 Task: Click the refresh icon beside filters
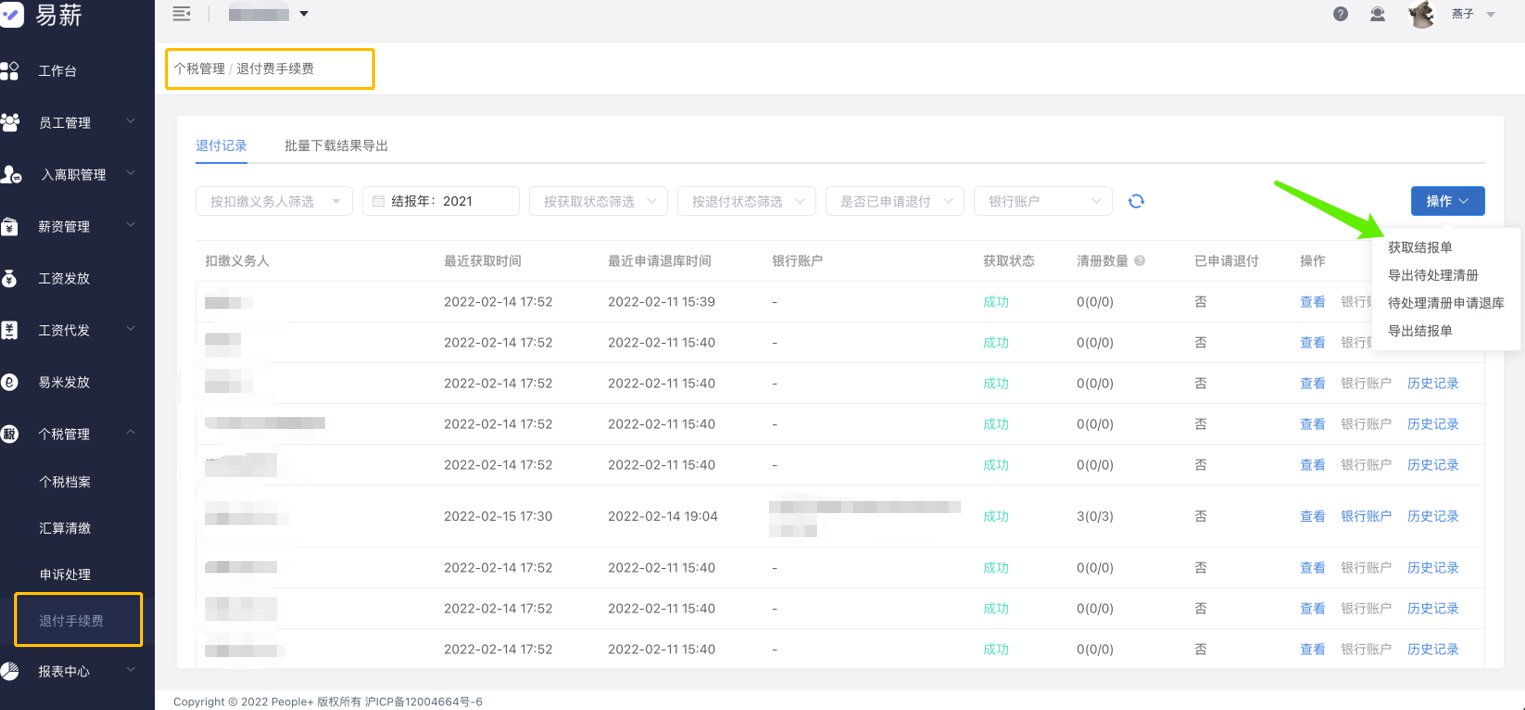(x=1136, y=201)
